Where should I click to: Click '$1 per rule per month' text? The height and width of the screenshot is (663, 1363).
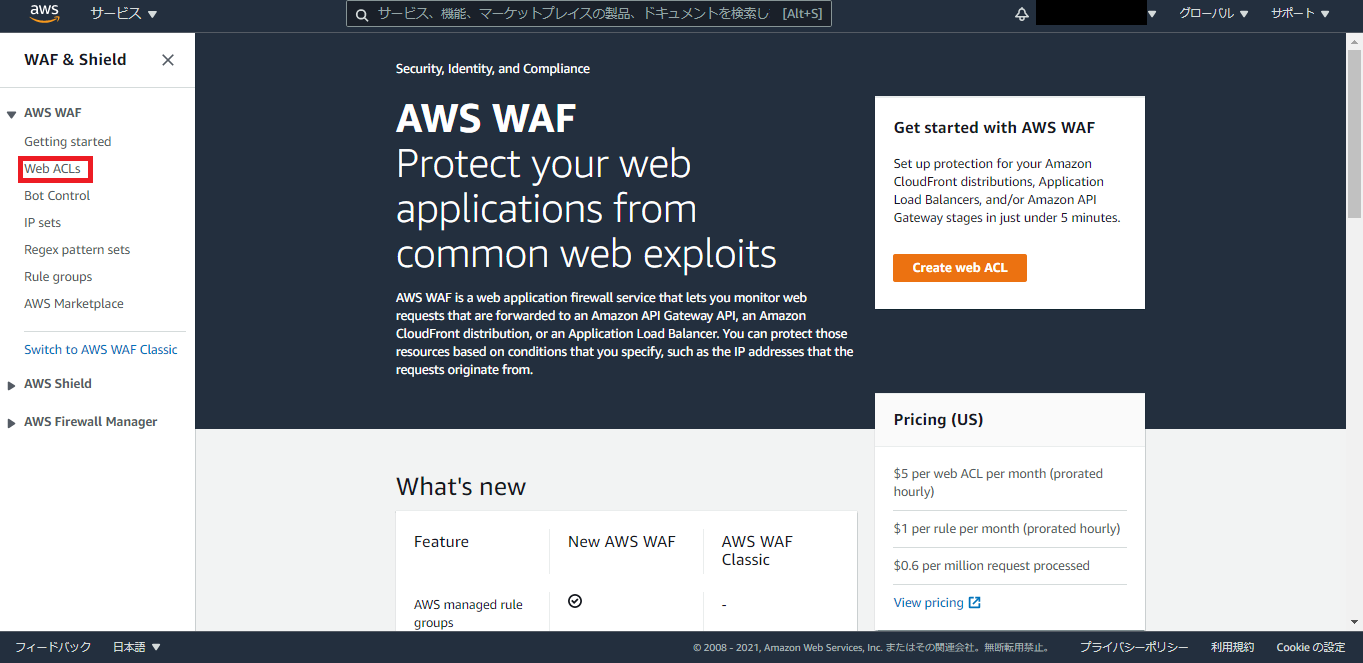1007,529
